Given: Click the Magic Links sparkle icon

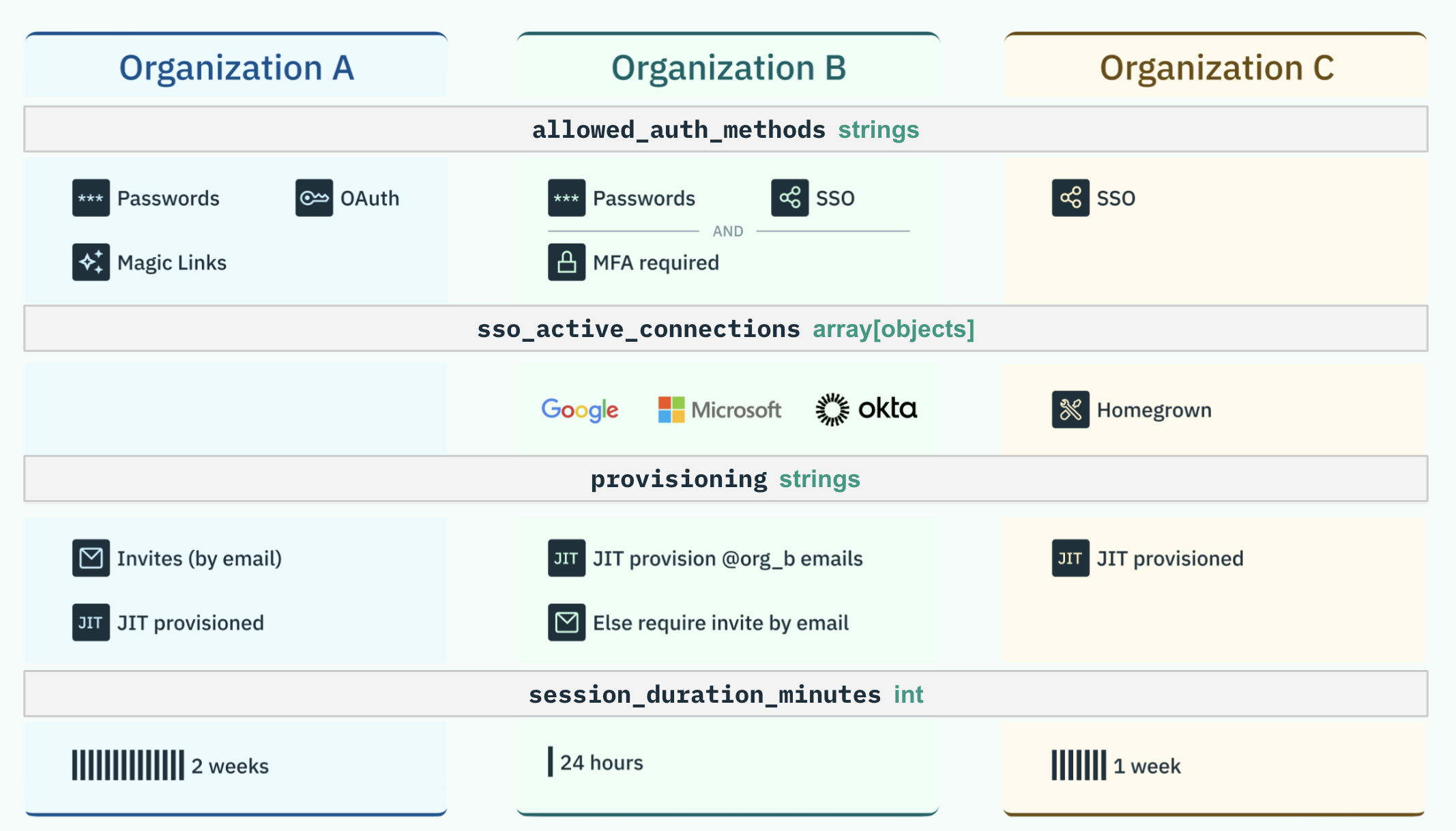Looking at the screenshot, I should pos(91,262).
